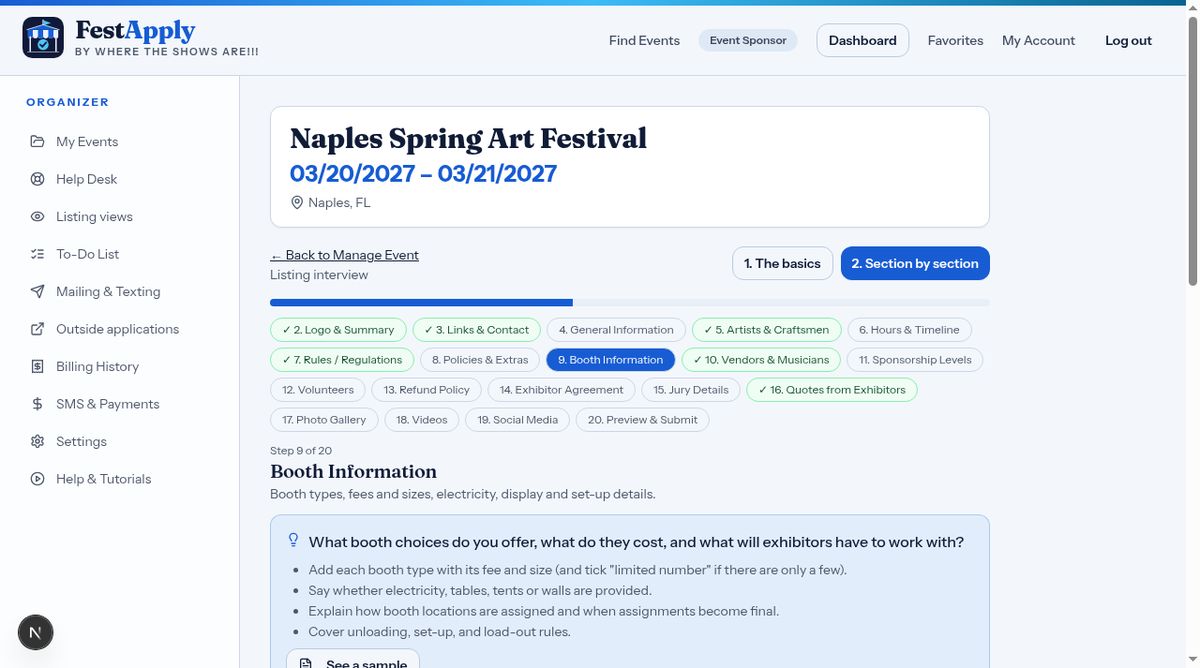Follow the Back to Manage Event link

click(344, 255)
